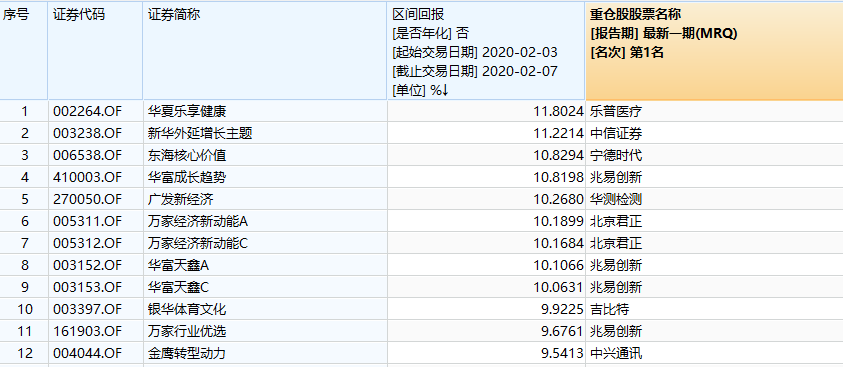Click 北京君正 in the 万家经济新动能C row
843x367 pixels.
(616, 243)
